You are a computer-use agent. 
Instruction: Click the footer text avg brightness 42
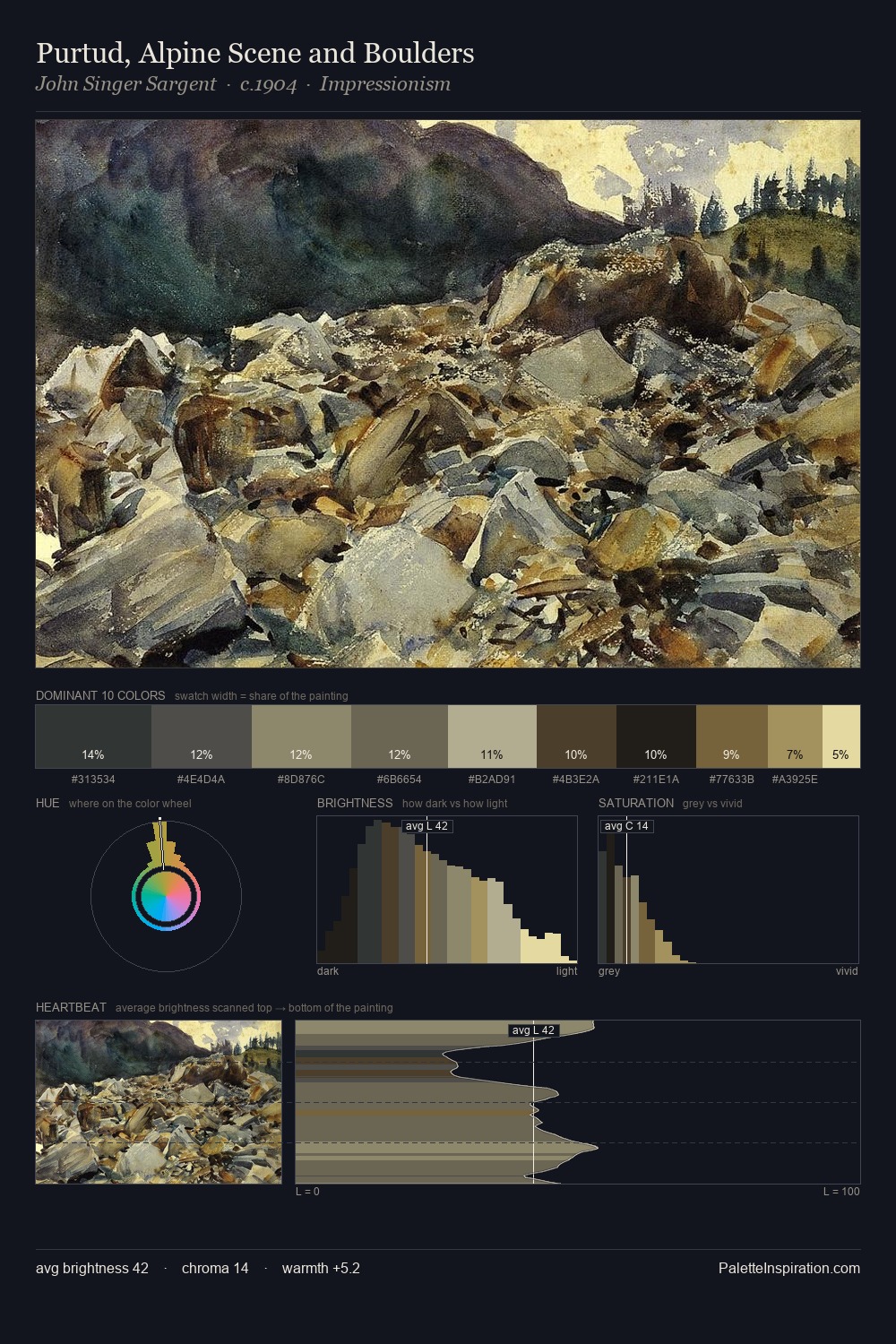pos(92,1268)
